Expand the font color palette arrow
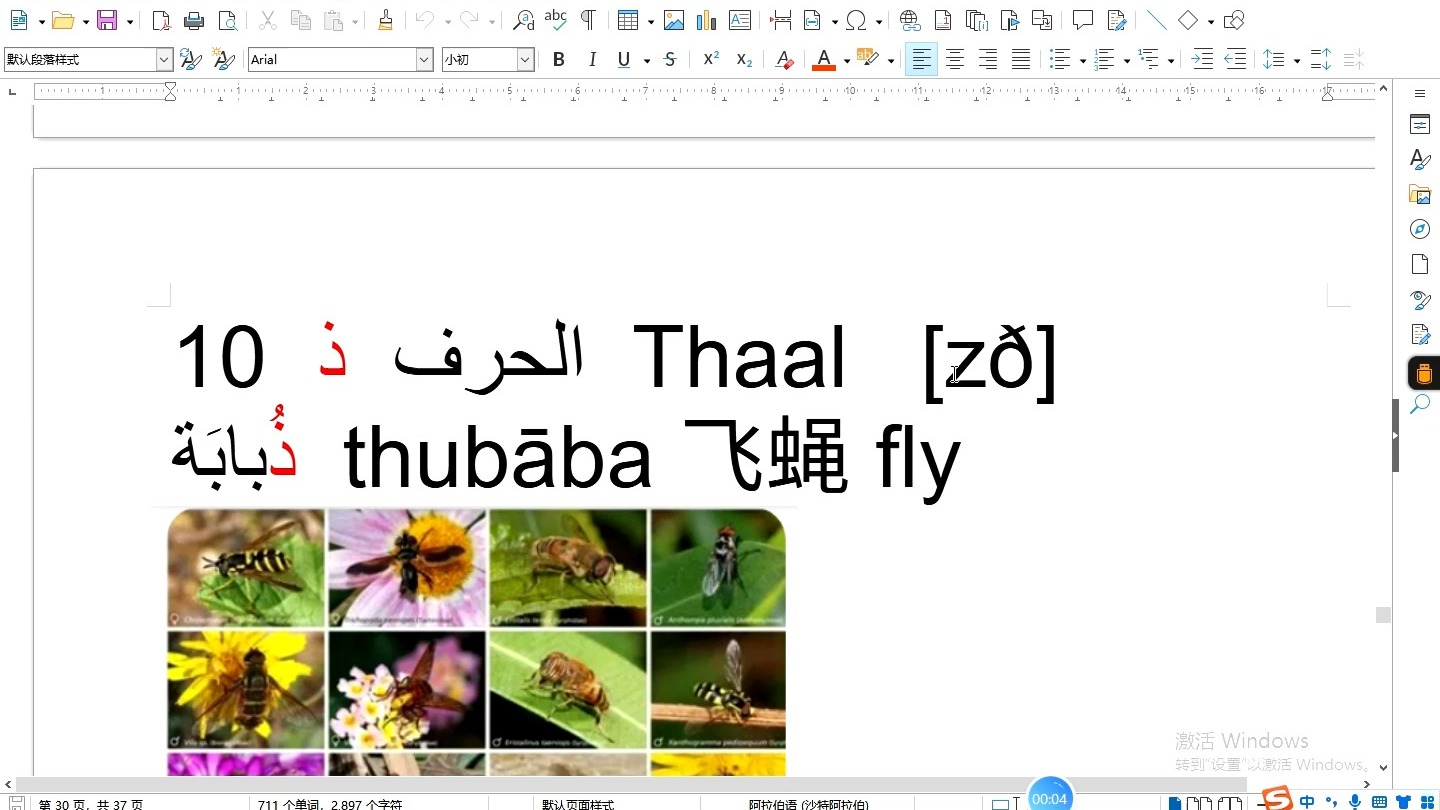This screenshot has height=810, width=1440. click(x=846, y=61)
